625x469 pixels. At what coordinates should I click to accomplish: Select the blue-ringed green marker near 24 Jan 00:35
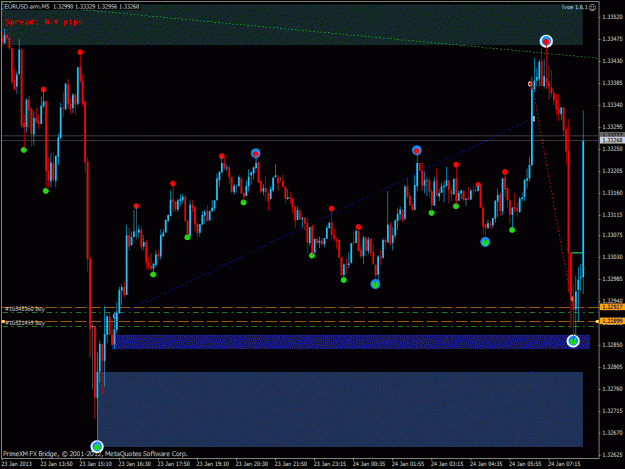375,284
